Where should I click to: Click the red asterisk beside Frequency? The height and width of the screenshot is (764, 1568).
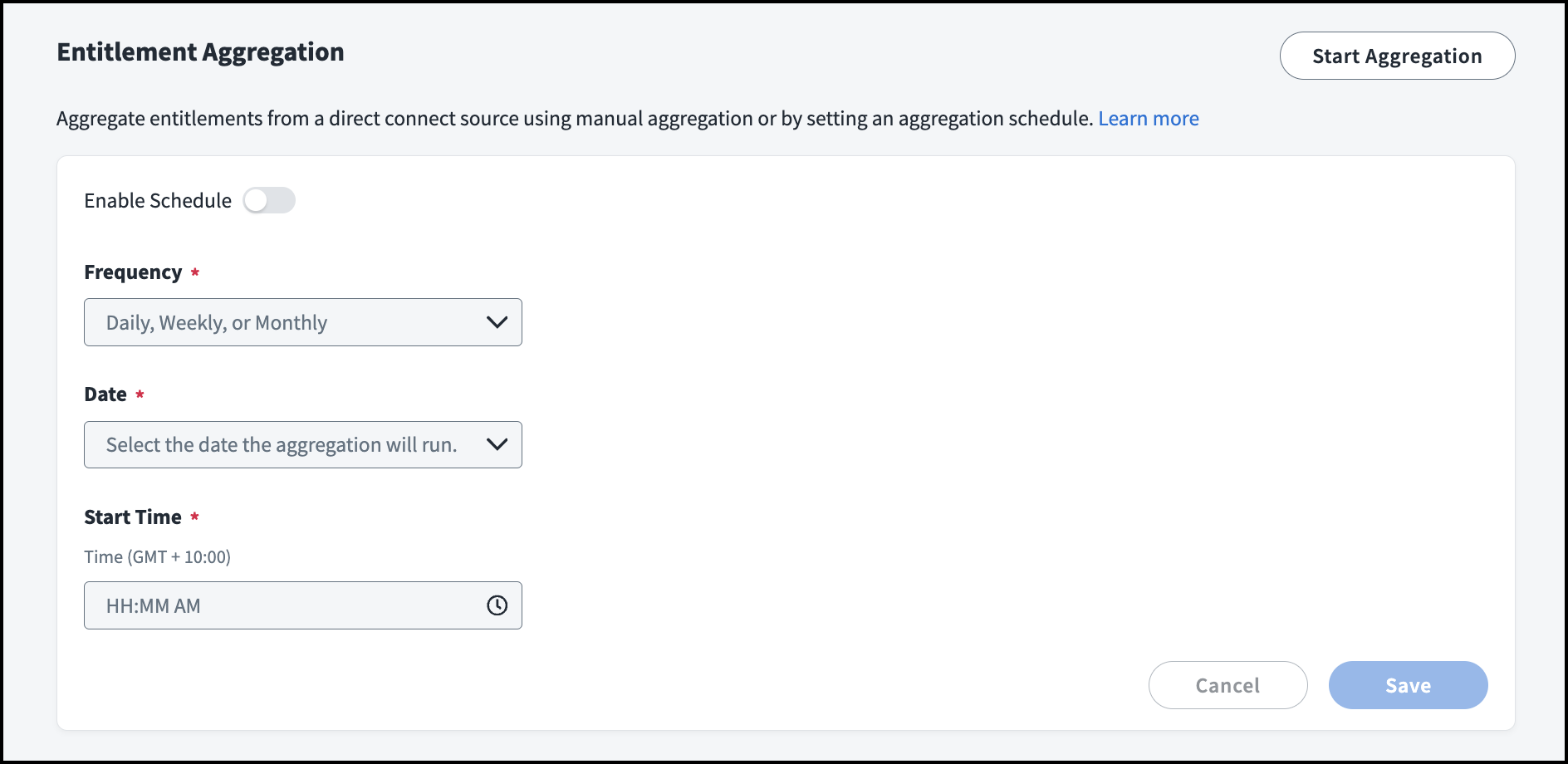pyautogui.click(x=195, y=272)
